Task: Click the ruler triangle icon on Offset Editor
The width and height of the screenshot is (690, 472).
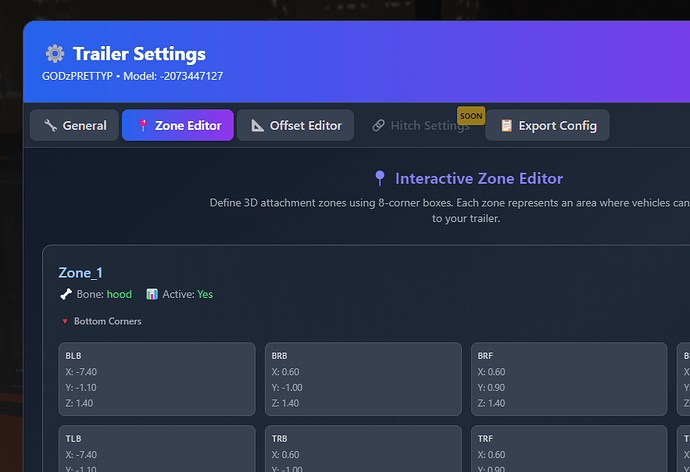Action: (257, 125)
